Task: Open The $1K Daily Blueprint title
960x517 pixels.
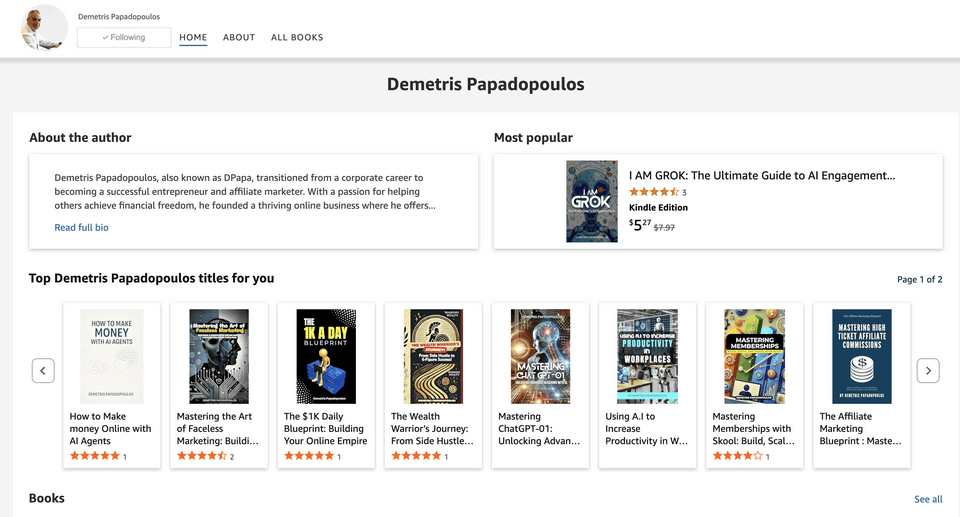Action: click(x=325, y=428)
